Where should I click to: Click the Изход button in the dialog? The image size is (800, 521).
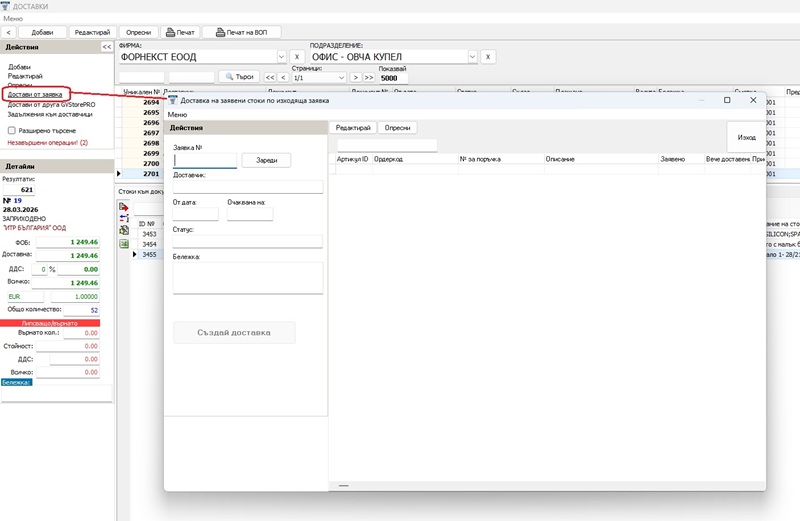click(745, 137)
